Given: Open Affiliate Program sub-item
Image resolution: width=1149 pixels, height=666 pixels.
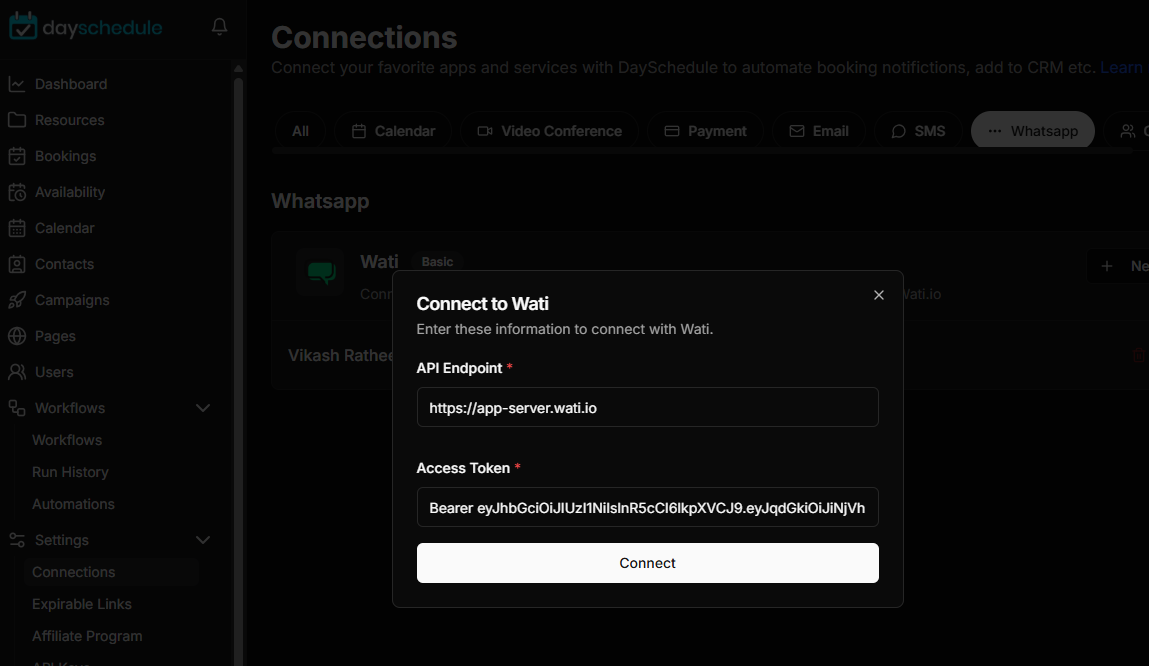Looking at the screenshot, I should (x=87, y=636).
